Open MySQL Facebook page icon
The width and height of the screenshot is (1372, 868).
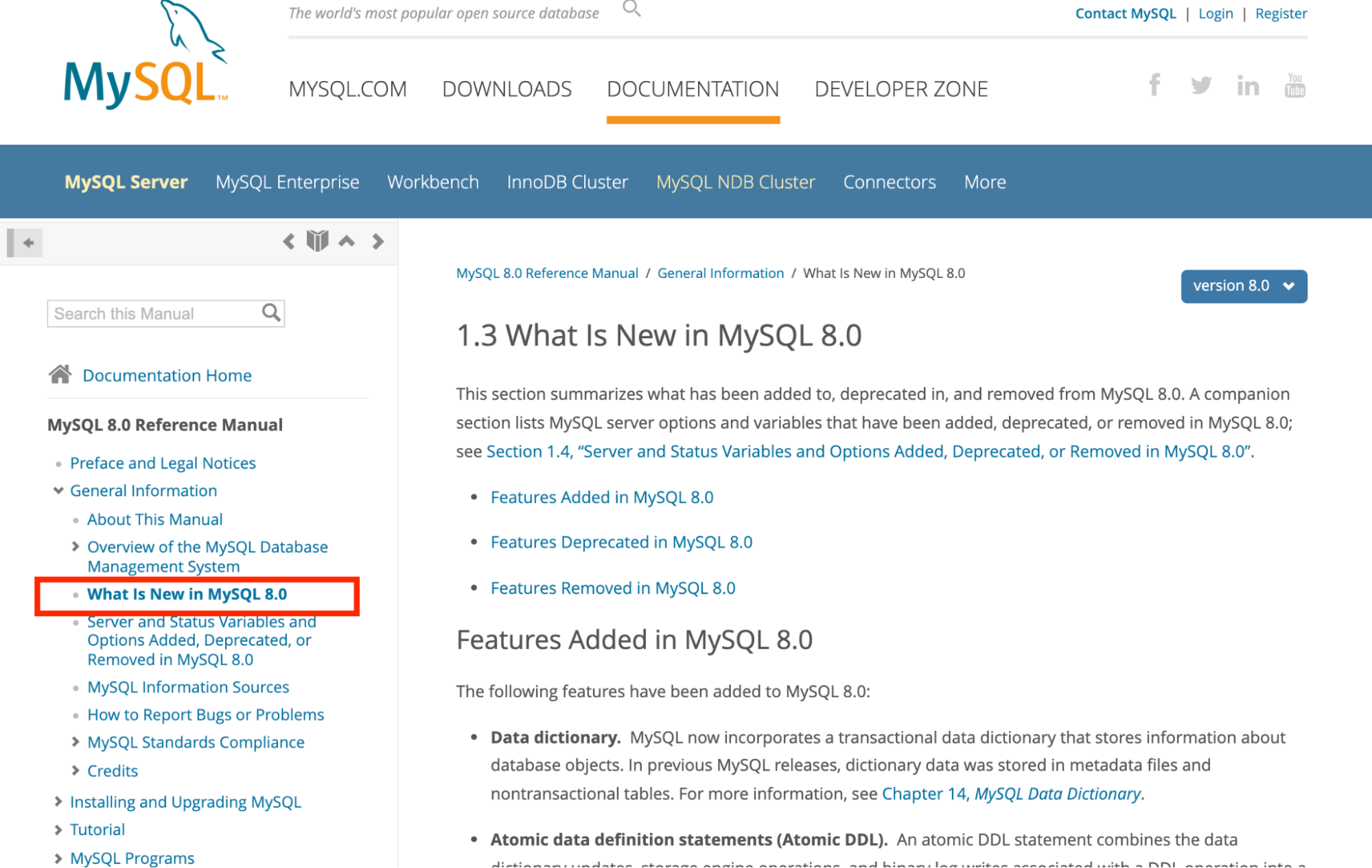[x=1154, y=85]
